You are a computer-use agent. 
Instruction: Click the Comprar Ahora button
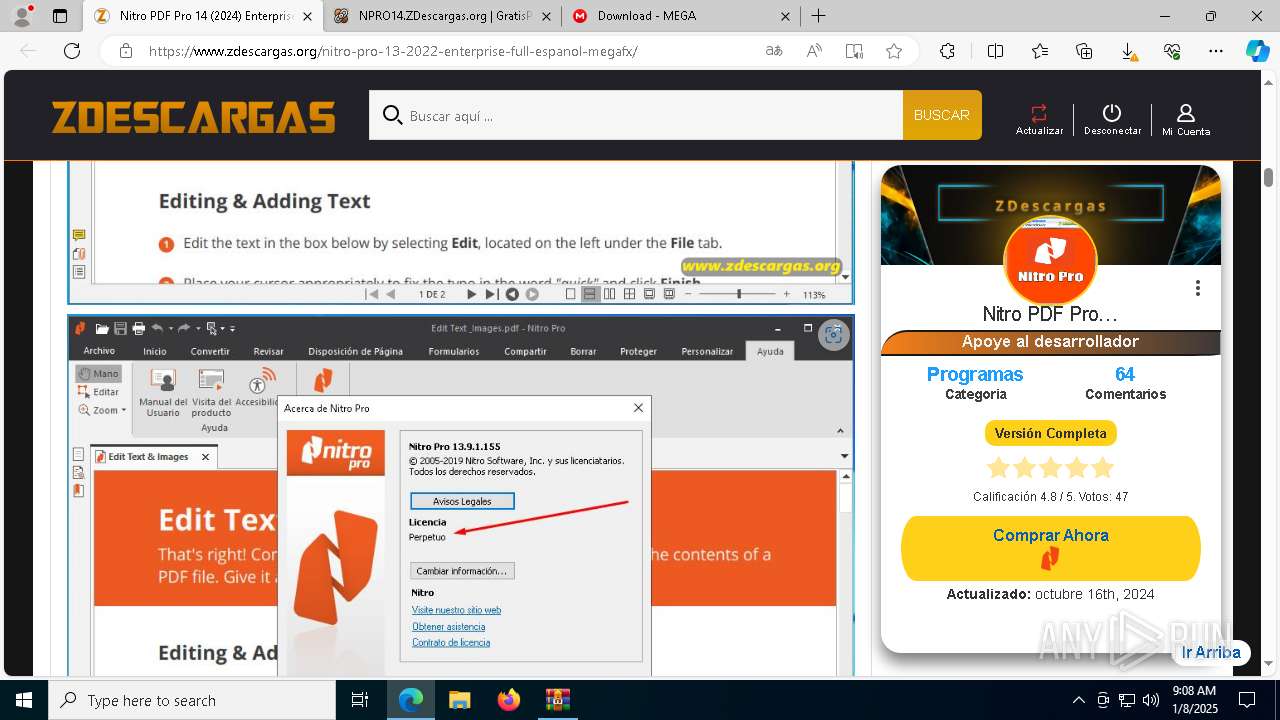(x=1050, y=548)
